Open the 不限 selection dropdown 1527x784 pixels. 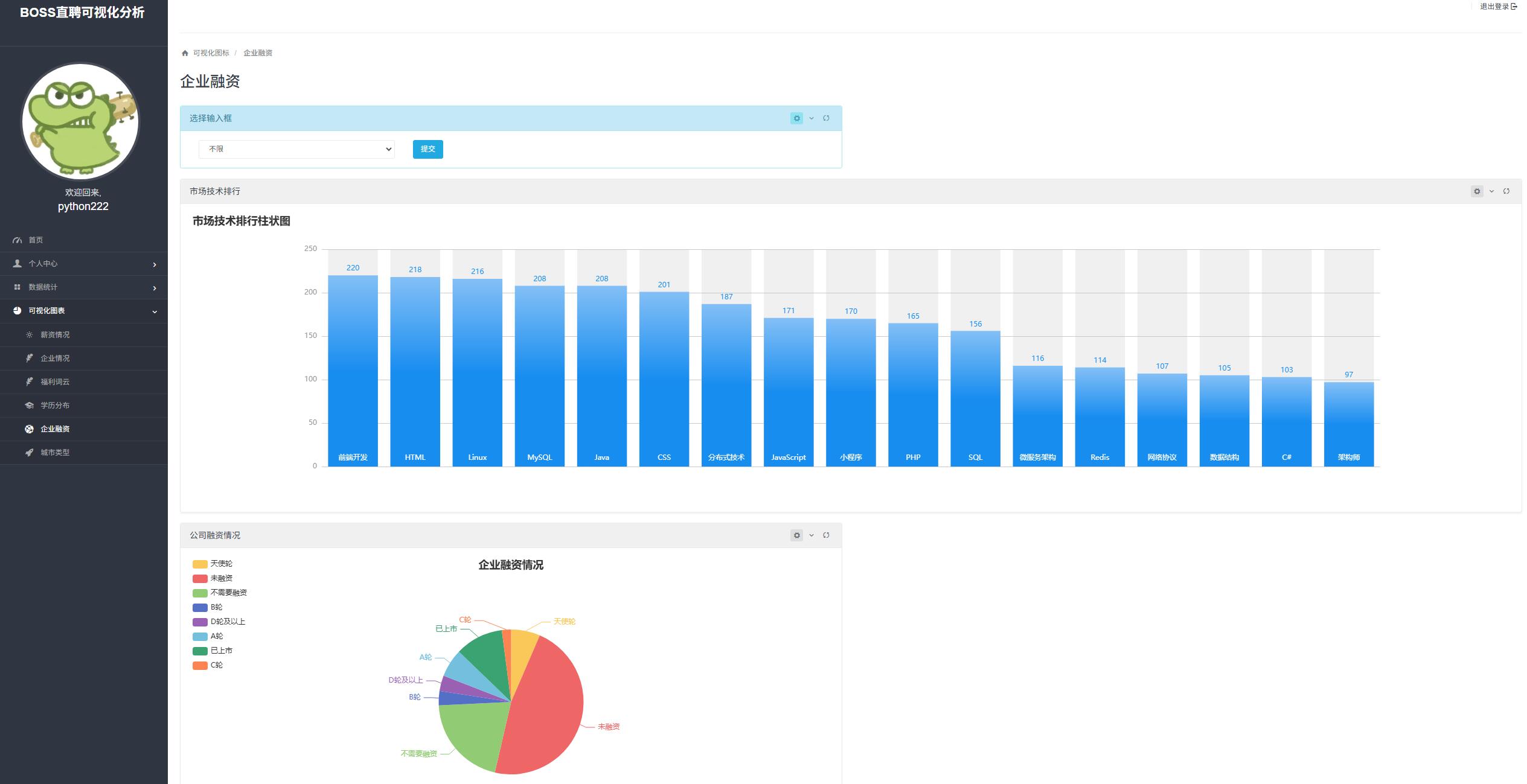pyautogui.click(x=296, y=149)
